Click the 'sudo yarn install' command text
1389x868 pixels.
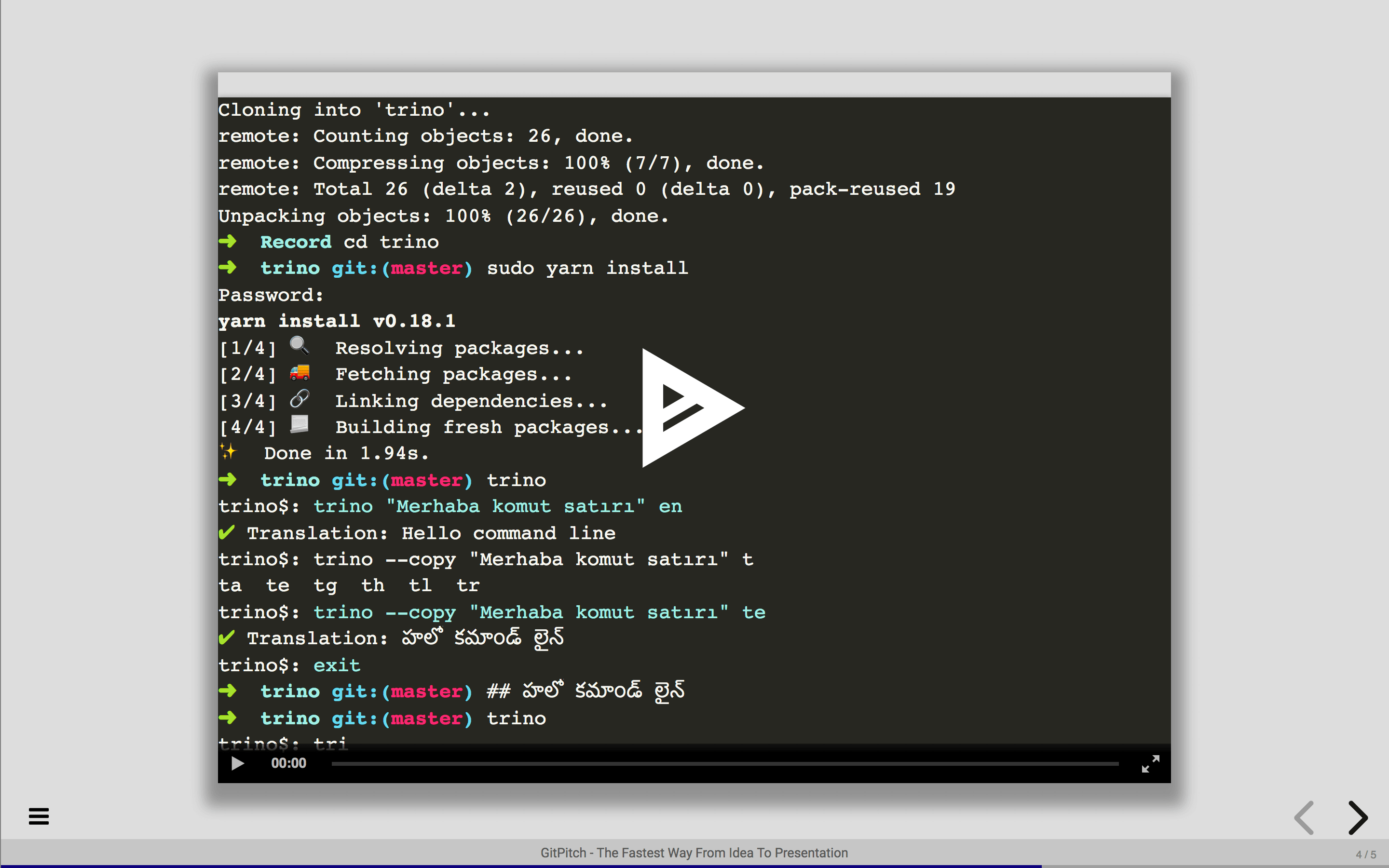tap(587, 269)
